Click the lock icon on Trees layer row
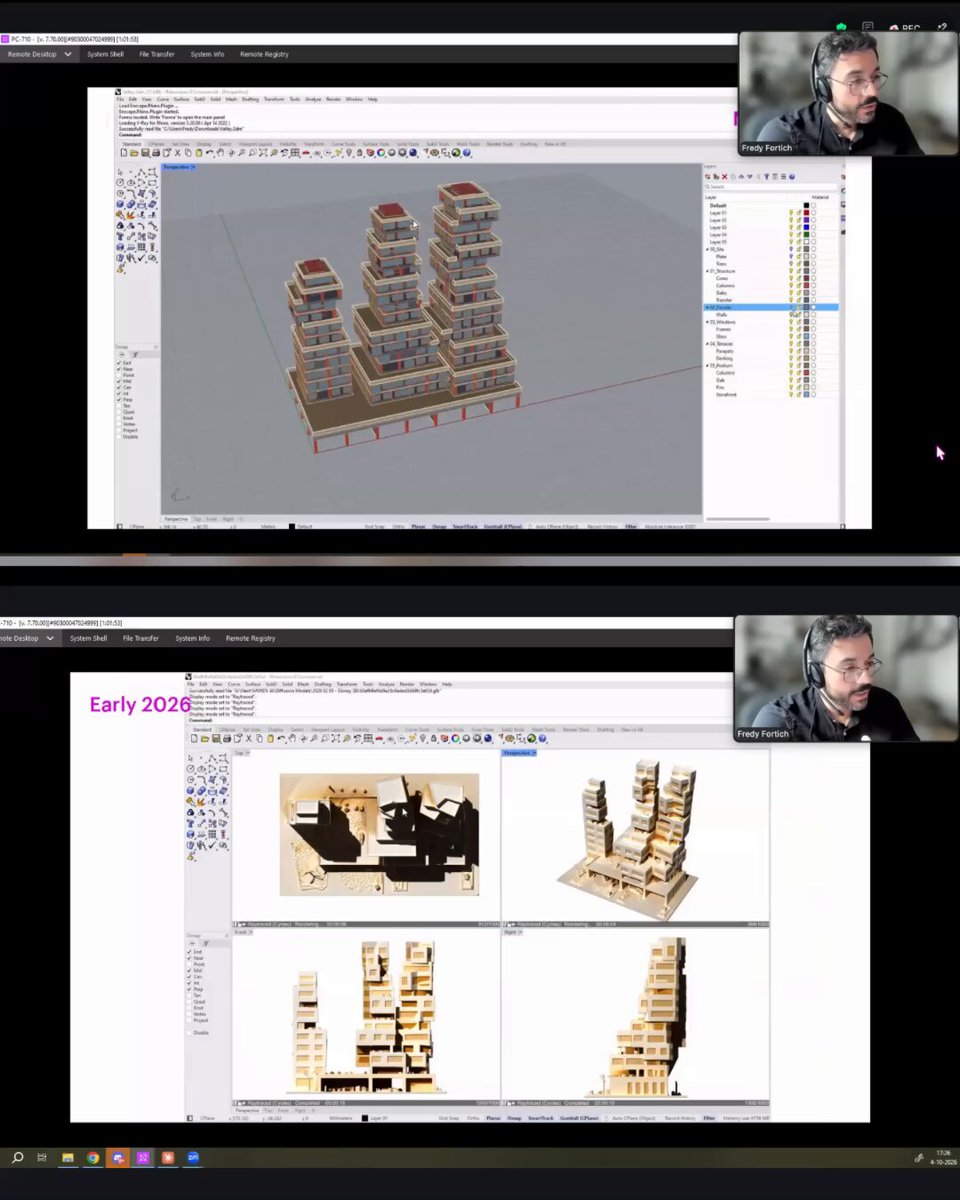This screenshot has height=1200, width=960. [798, 264]
